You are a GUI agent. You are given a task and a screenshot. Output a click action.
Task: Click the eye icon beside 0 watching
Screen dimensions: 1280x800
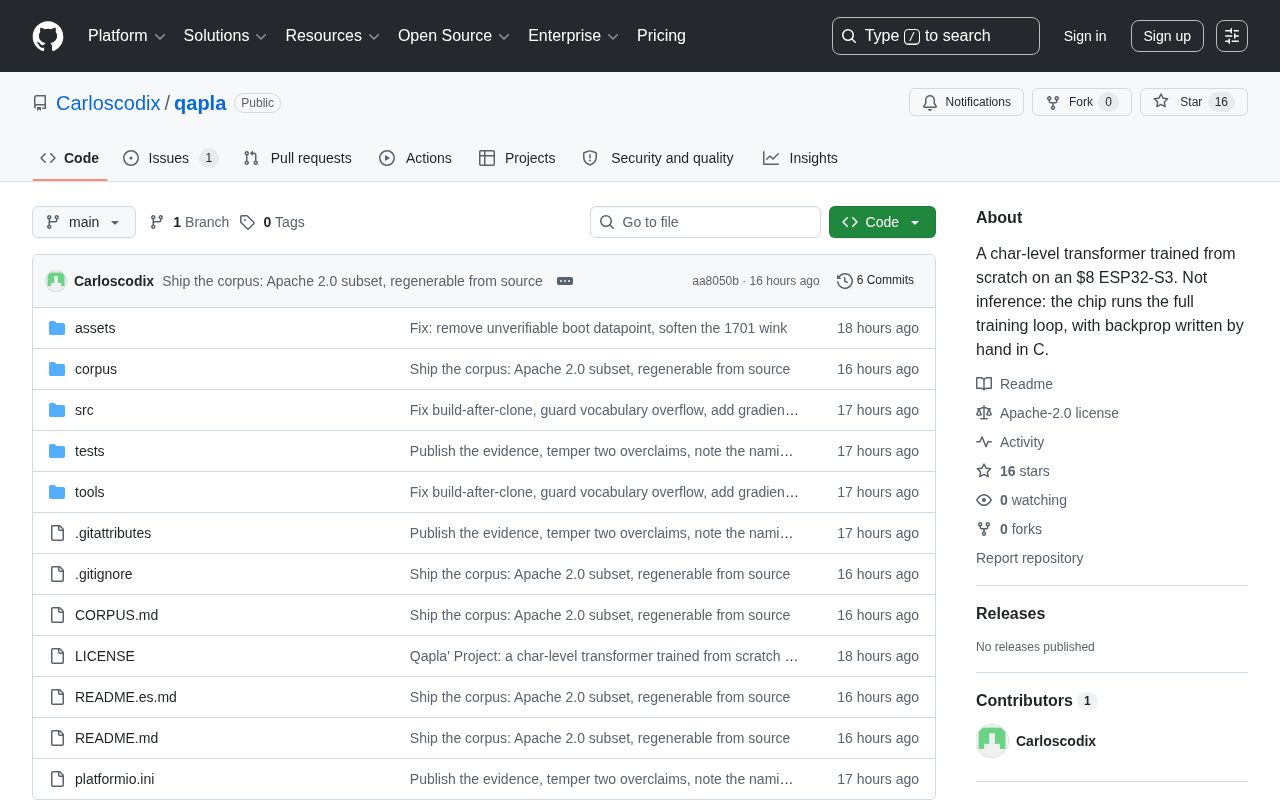[x=984, y=500]
